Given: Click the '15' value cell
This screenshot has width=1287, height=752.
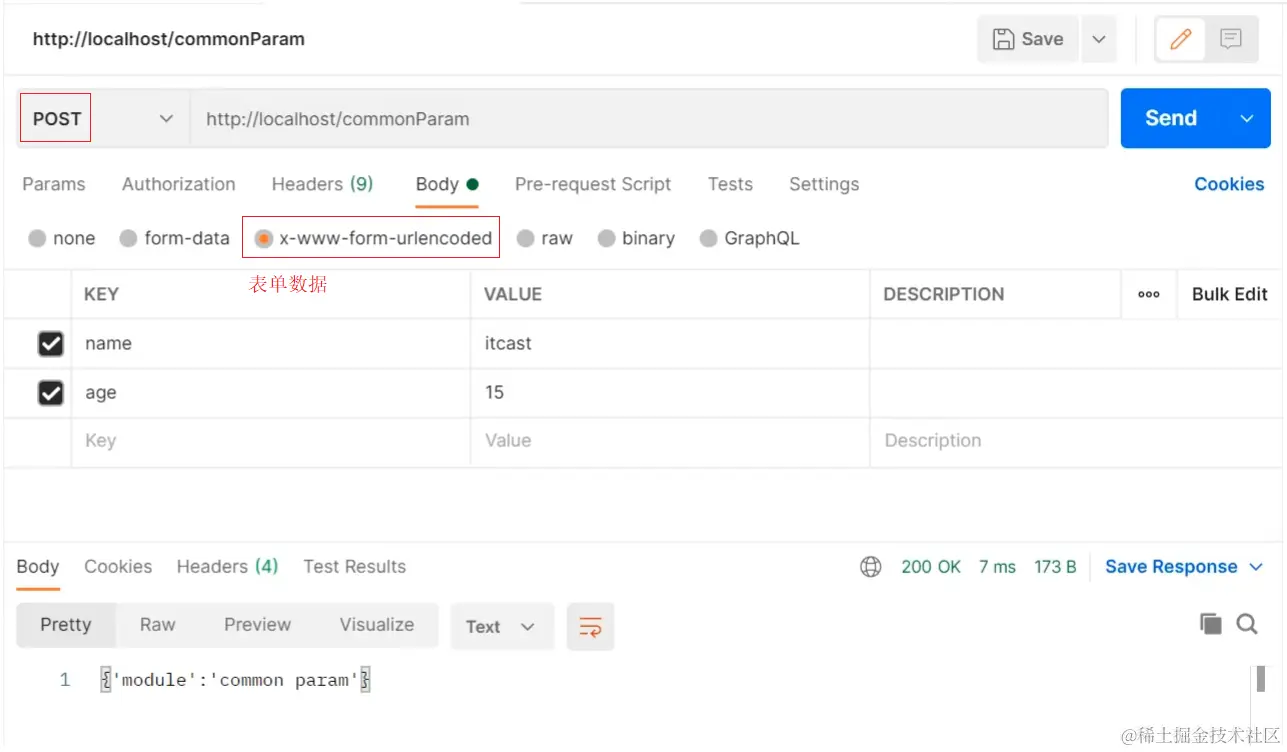Looking at the screenshot, I should pyautogui.click(x=670, y=393).
